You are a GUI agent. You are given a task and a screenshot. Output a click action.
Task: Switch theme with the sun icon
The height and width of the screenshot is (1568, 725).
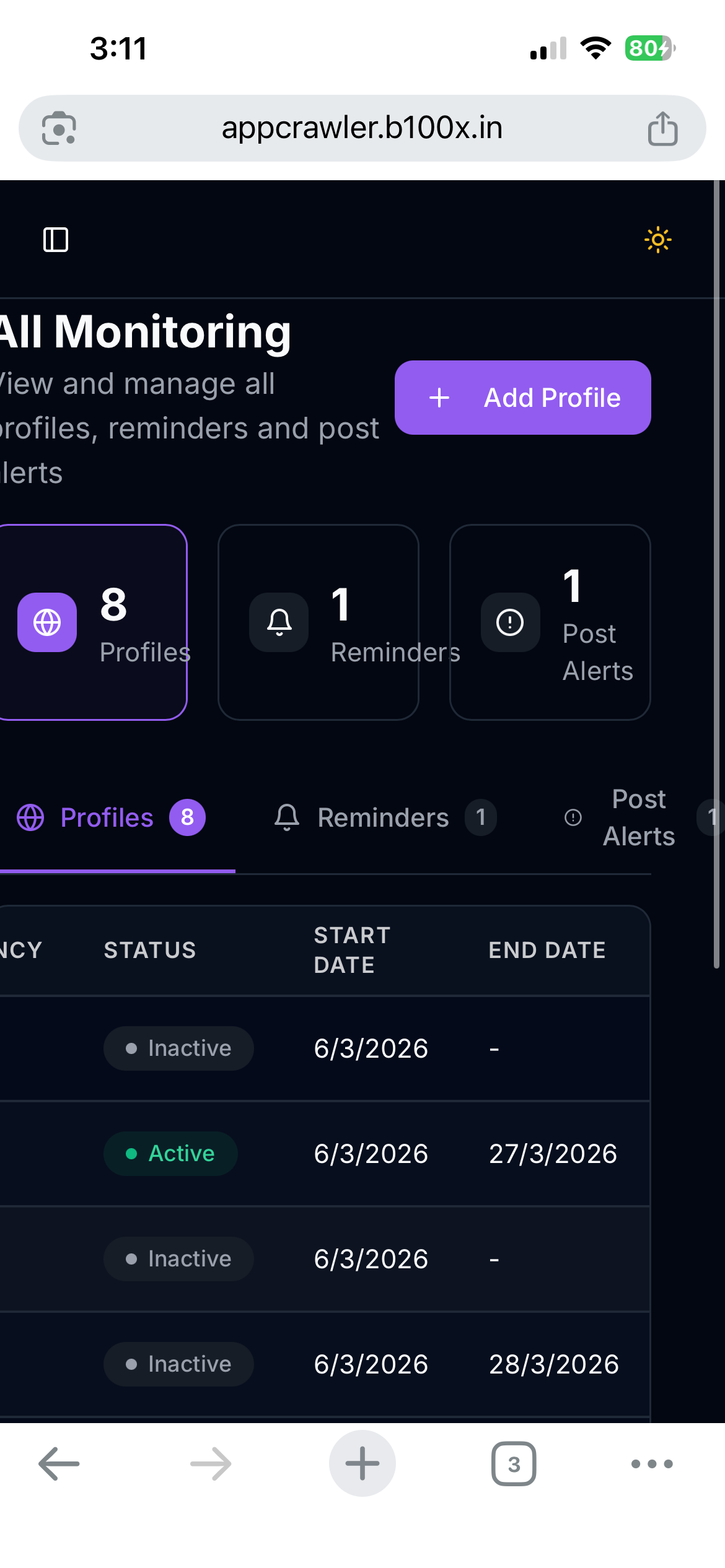[x=657, y=240]
